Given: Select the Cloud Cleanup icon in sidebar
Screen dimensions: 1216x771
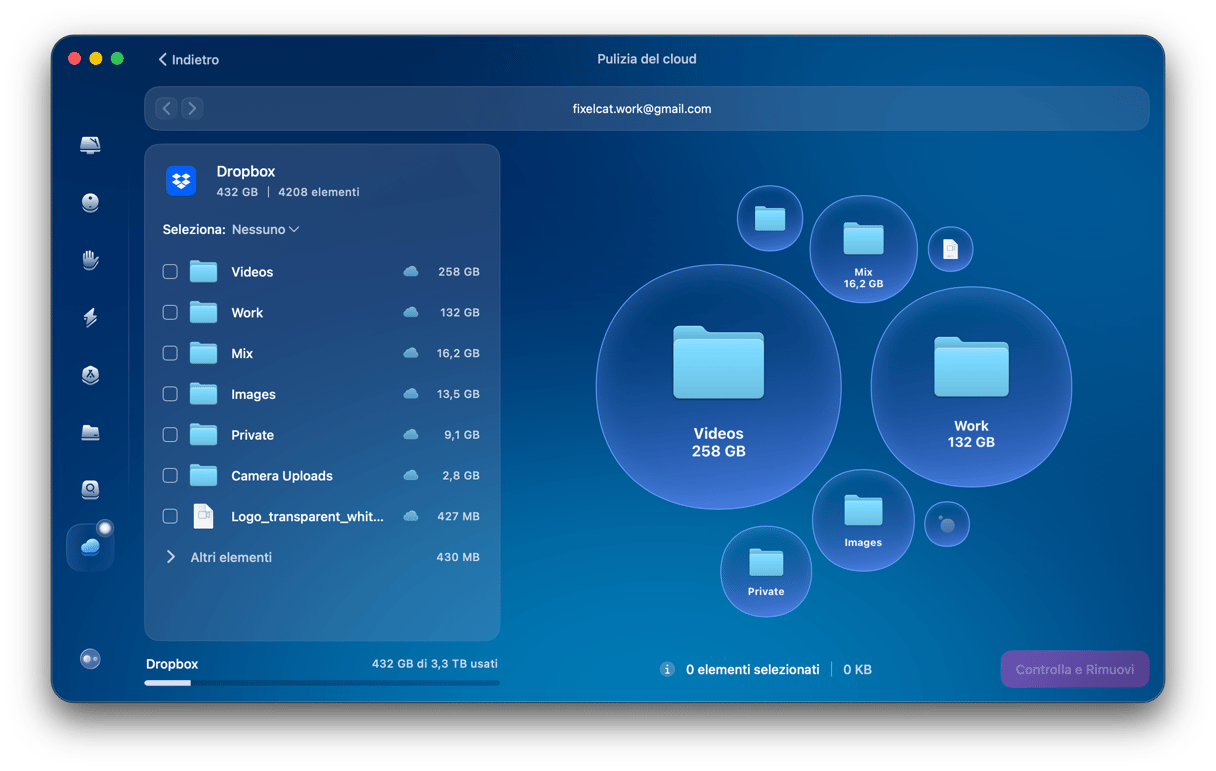Looking at the screenshot, I should pyautogui.click(x=90, y=547).
